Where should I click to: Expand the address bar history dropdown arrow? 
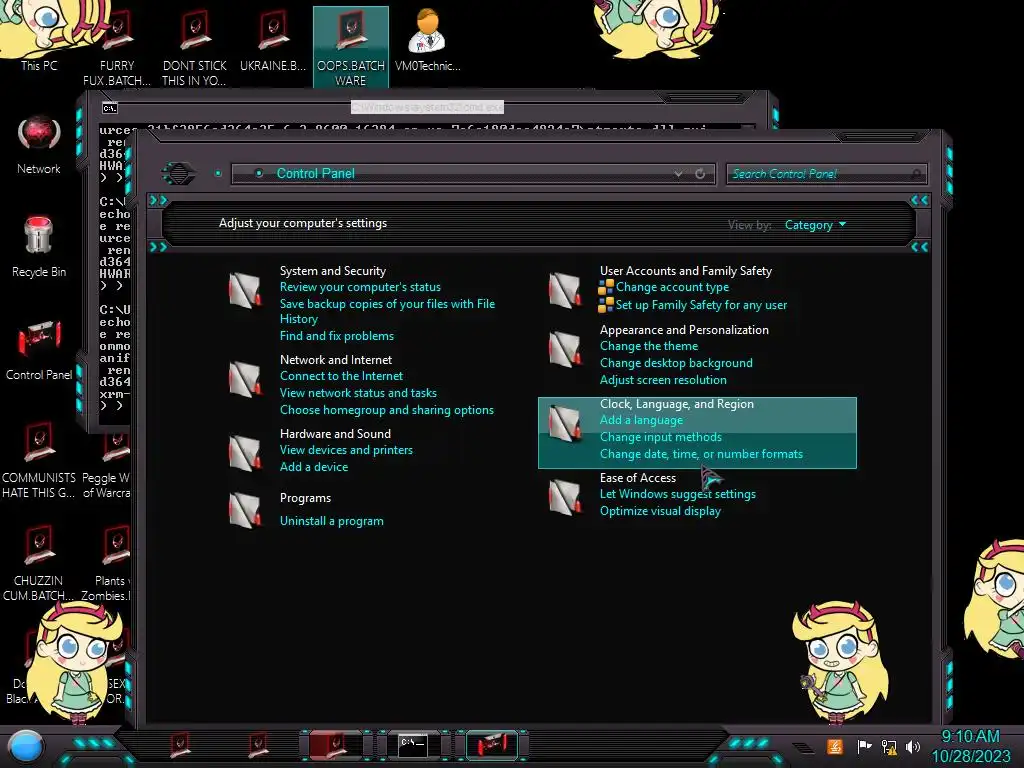[679, 174]
